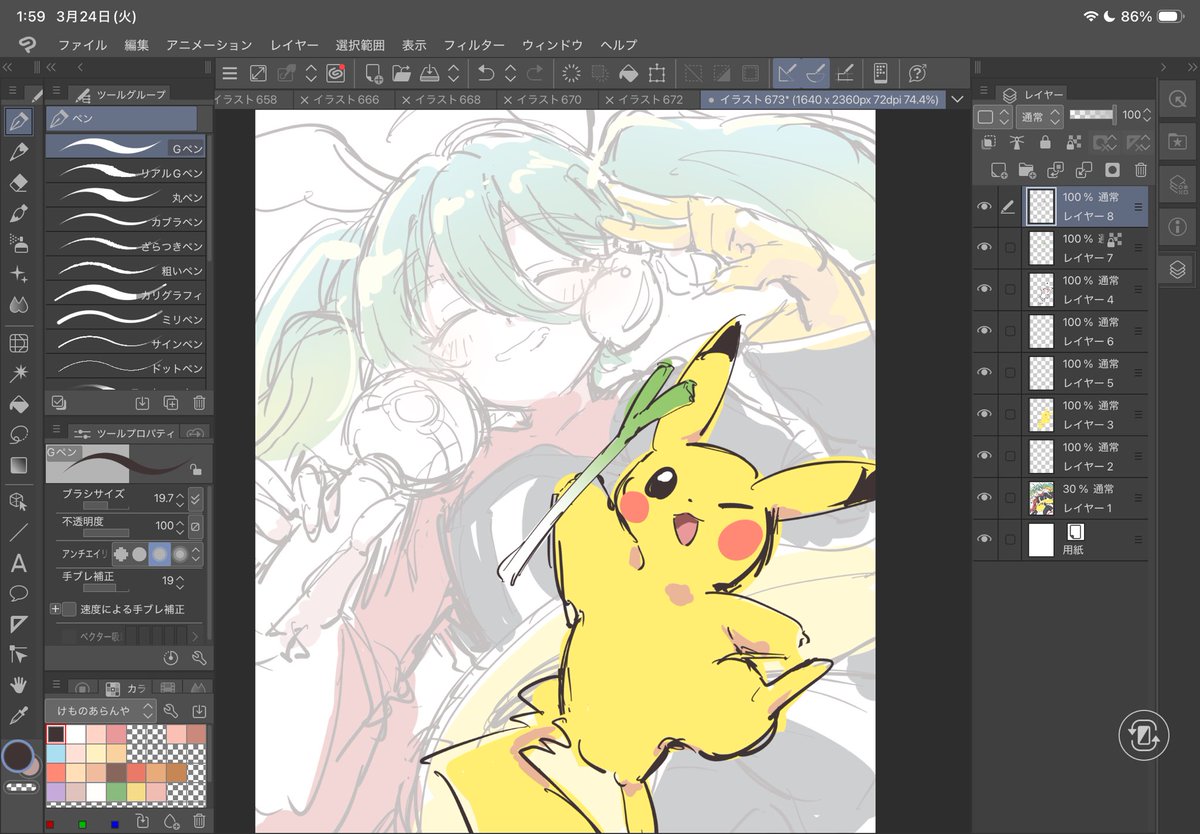Open the canvas tab list chevron
The image size is (1200, 834).
click(957, 99)
